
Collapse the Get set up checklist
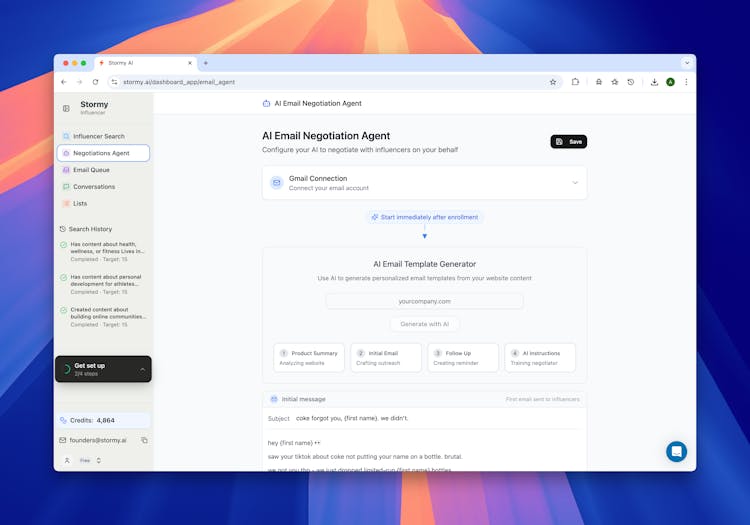coord(142,369)
